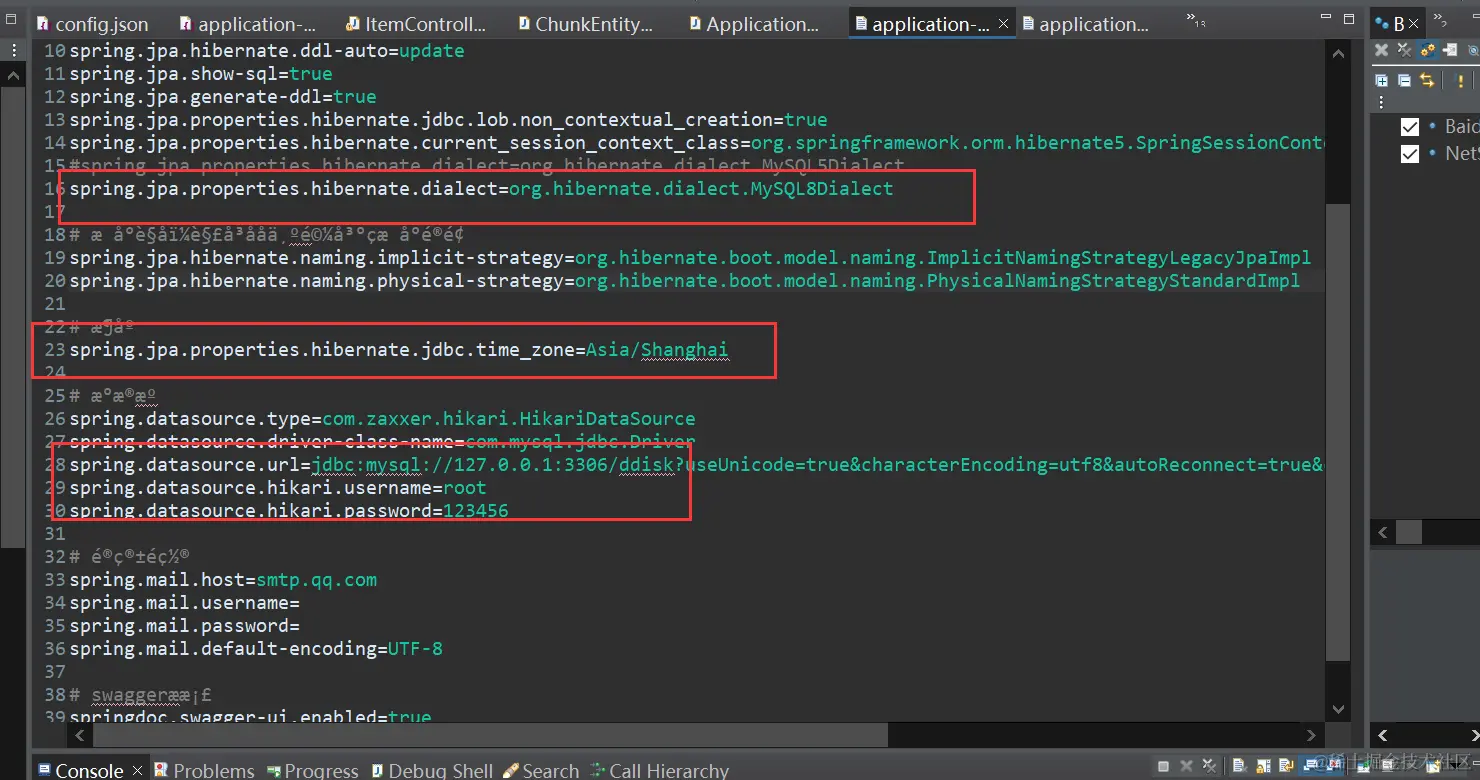Click the ddl-auto value update on line 10
This screenshot has height=780, width=1480.
pyautogui.click(x=431, y=51)
